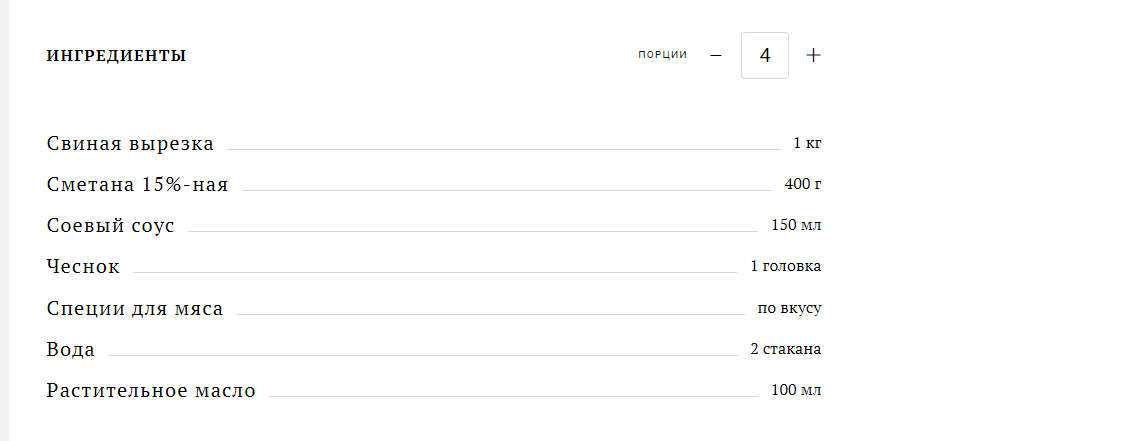Screen dimensions: 1136x441
Task: Select the Сметана 15%-ная ingredient
Action: [x=138, y=185]
